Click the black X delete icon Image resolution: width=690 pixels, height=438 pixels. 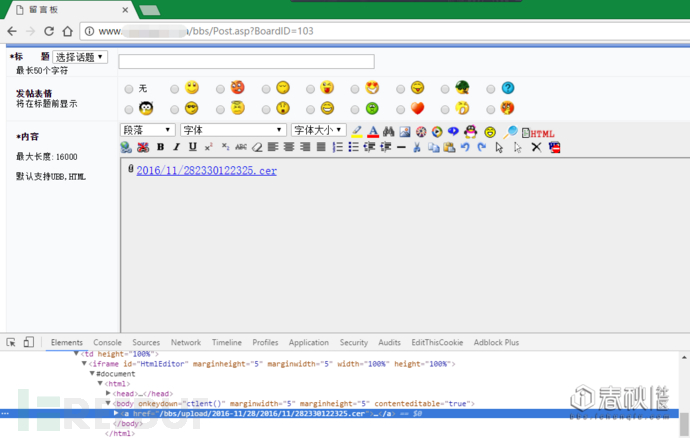pyautogui.click(x=536, y=147)
